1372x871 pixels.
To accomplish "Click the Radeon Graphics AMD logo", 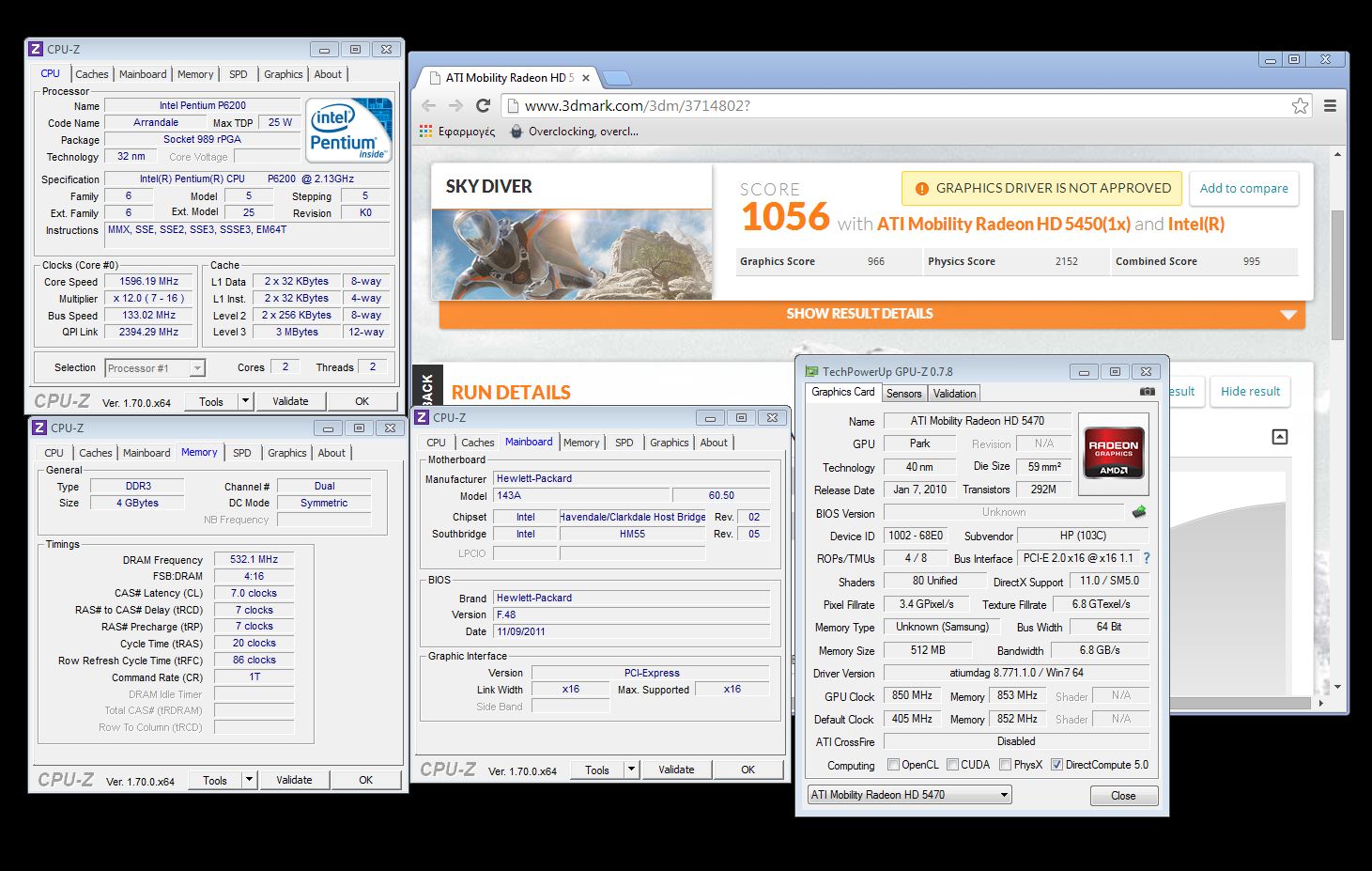I will [1113, 454].
